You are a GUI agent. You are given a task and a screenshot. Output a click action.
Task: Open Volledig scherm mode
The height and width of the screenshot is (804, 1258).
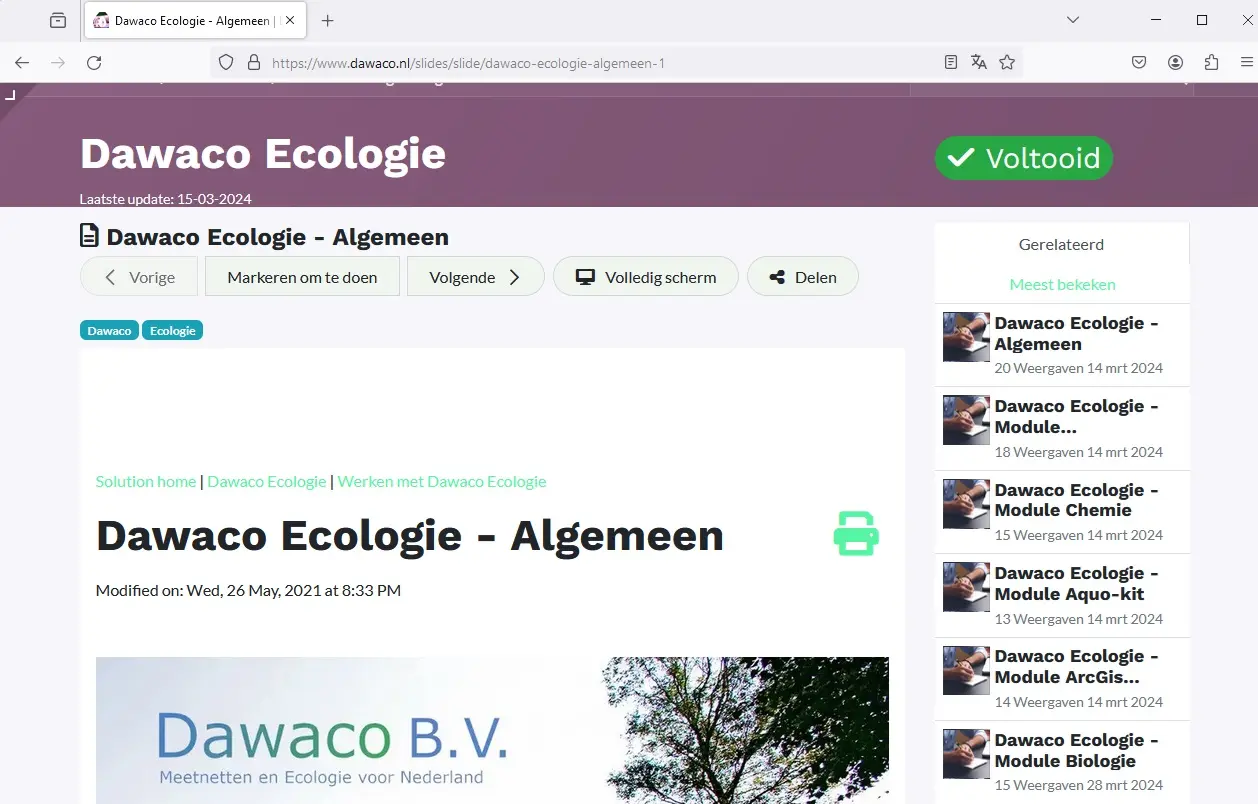[x=646, y=277]
